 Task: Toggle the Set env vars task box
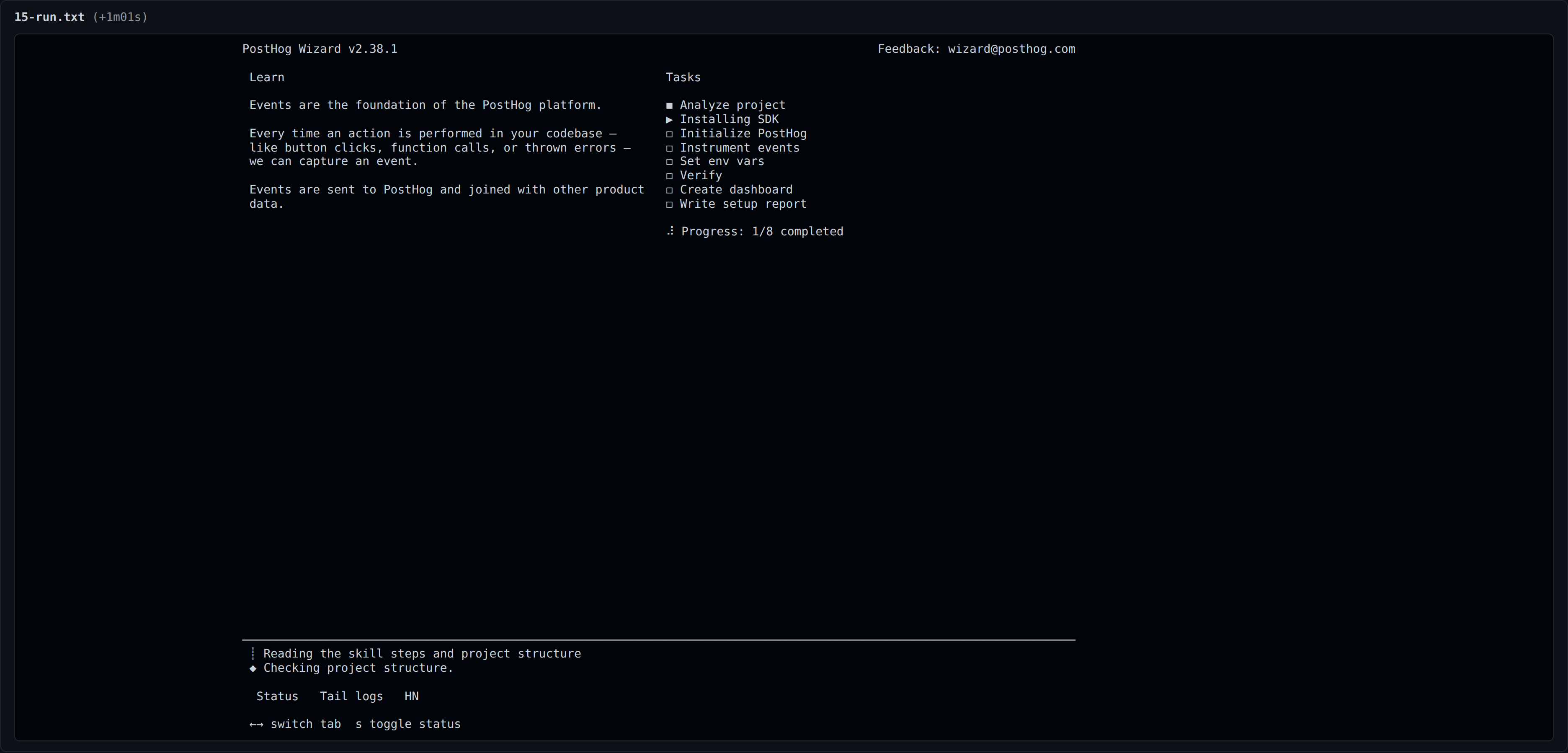coord(669,162)
